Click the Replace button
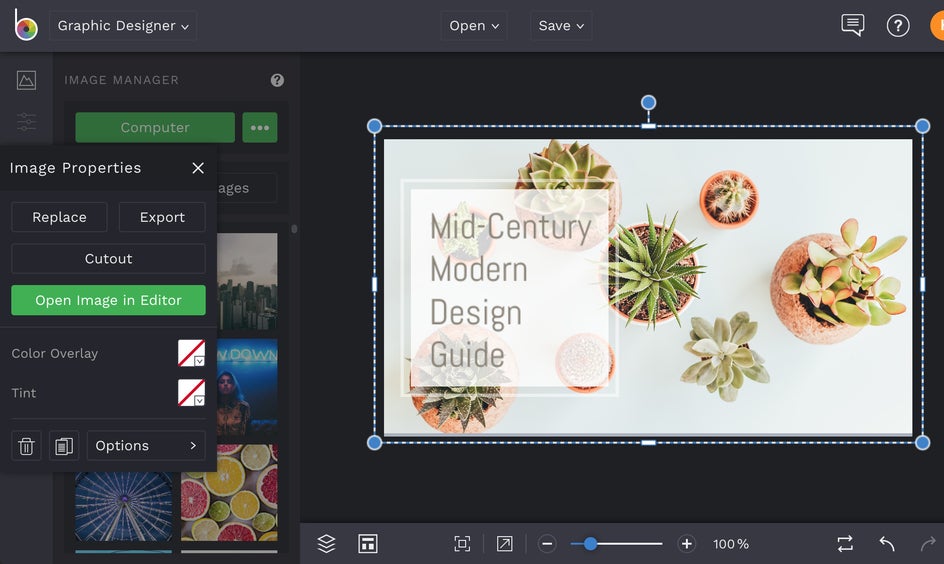944x564 pixels. point(59,217)
